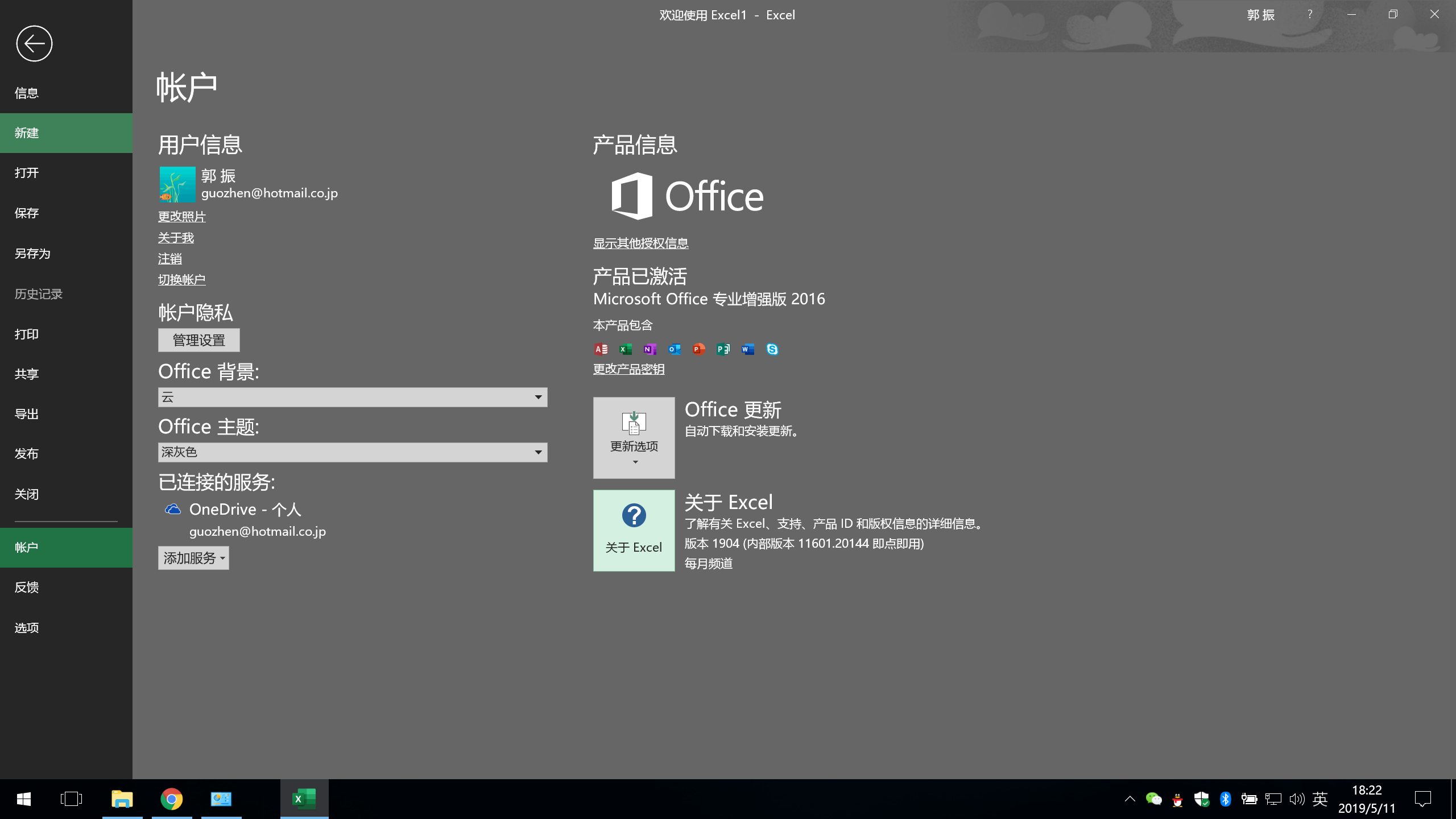Click the 更改照片 link
This screenshot has width=1456, height=819.
click(x=182, y=217)
